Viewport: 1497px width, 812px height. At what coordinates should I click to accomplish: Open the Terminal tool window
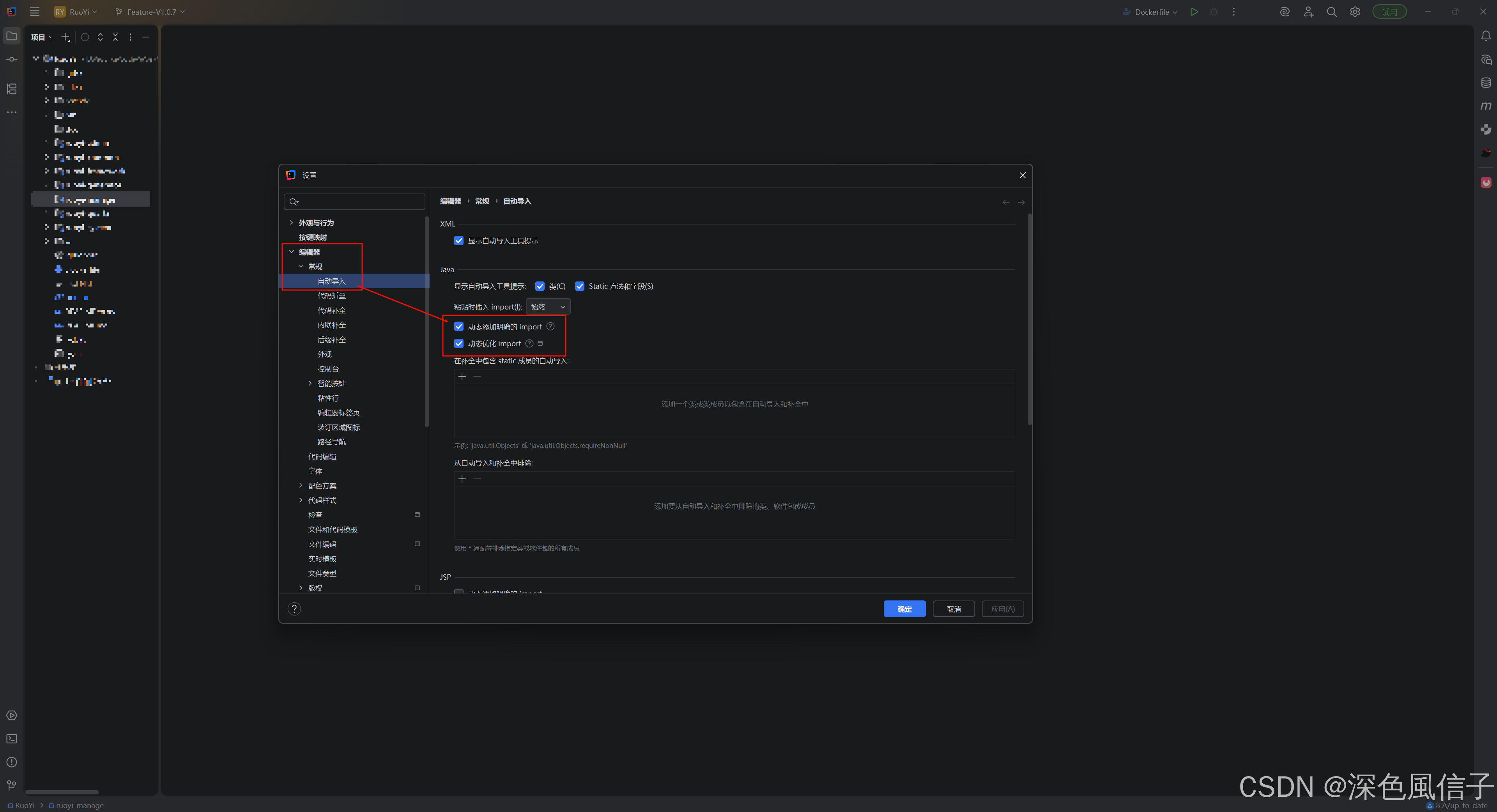click(x=12, y=739)
